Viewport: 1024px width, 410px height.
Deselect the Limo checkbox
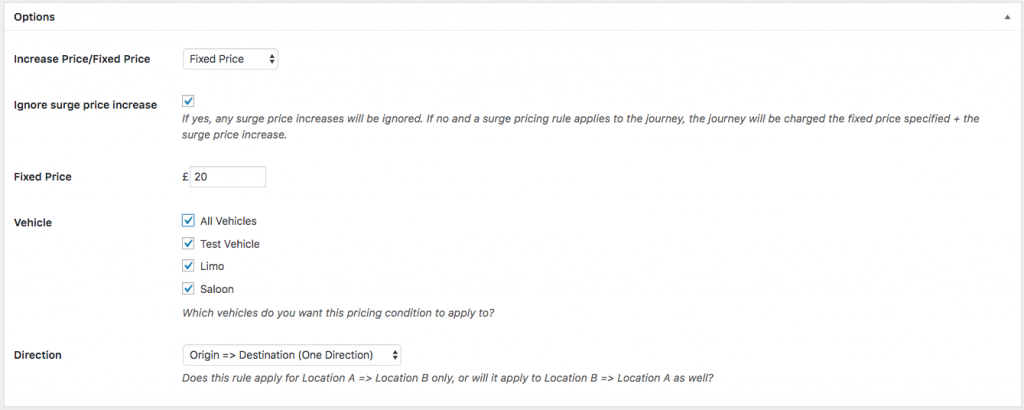(x=188, y=266)
